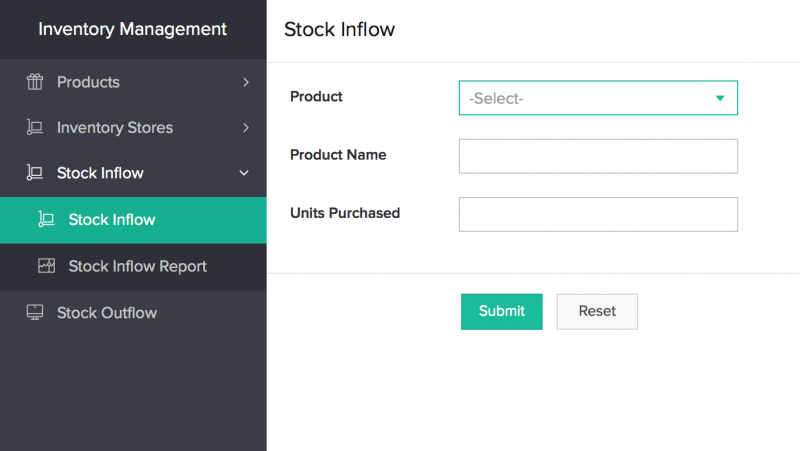Click the icon in the highlighted Stock Inflow sub-item
This screenshot has width=800, height=451.
pos(46,220)
